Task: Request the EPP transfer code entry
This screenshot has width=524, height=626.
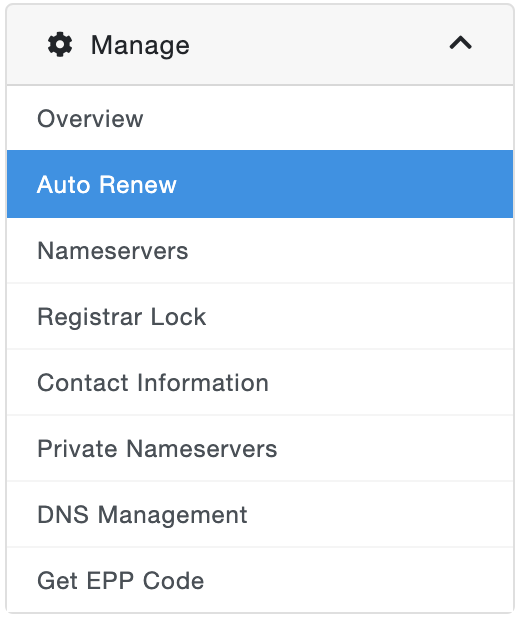Action: (260, 580)
